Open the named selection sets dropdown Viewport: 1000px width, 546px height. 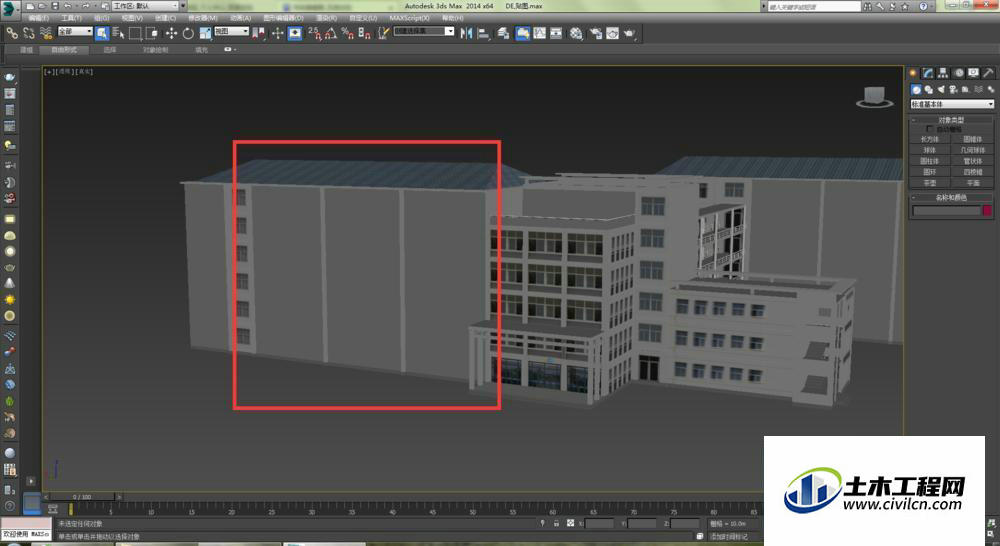pyautogui.click(x=424, y=31)
